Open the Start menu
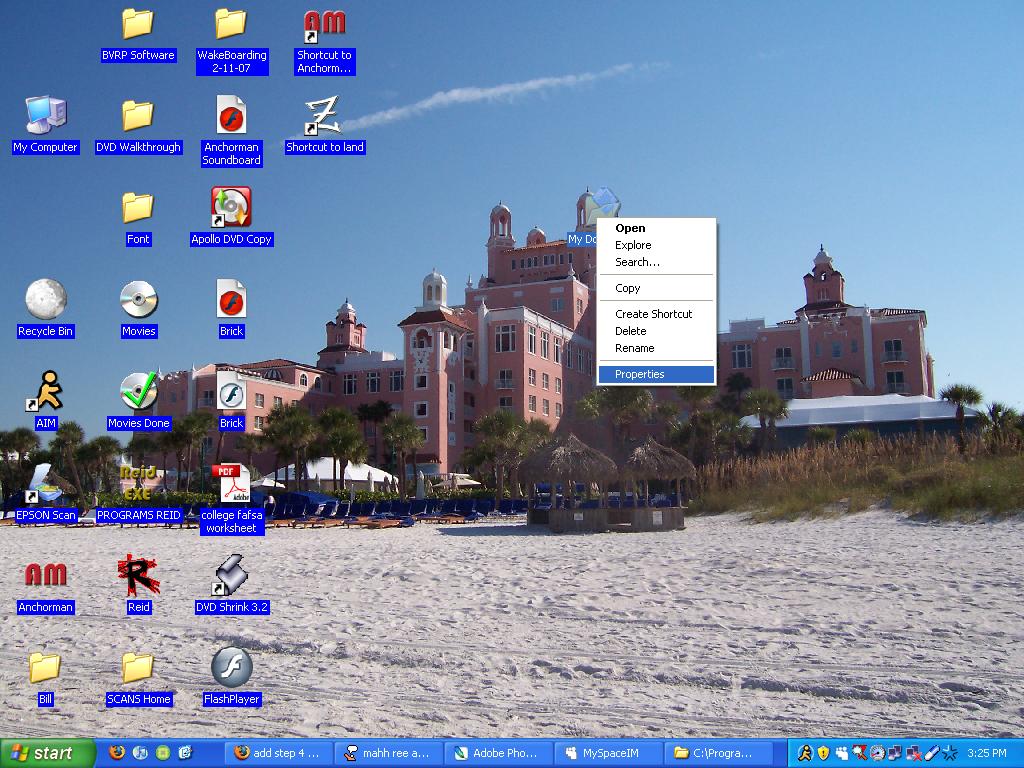The width and height of the screenshot is (1024, 768). 48,753
